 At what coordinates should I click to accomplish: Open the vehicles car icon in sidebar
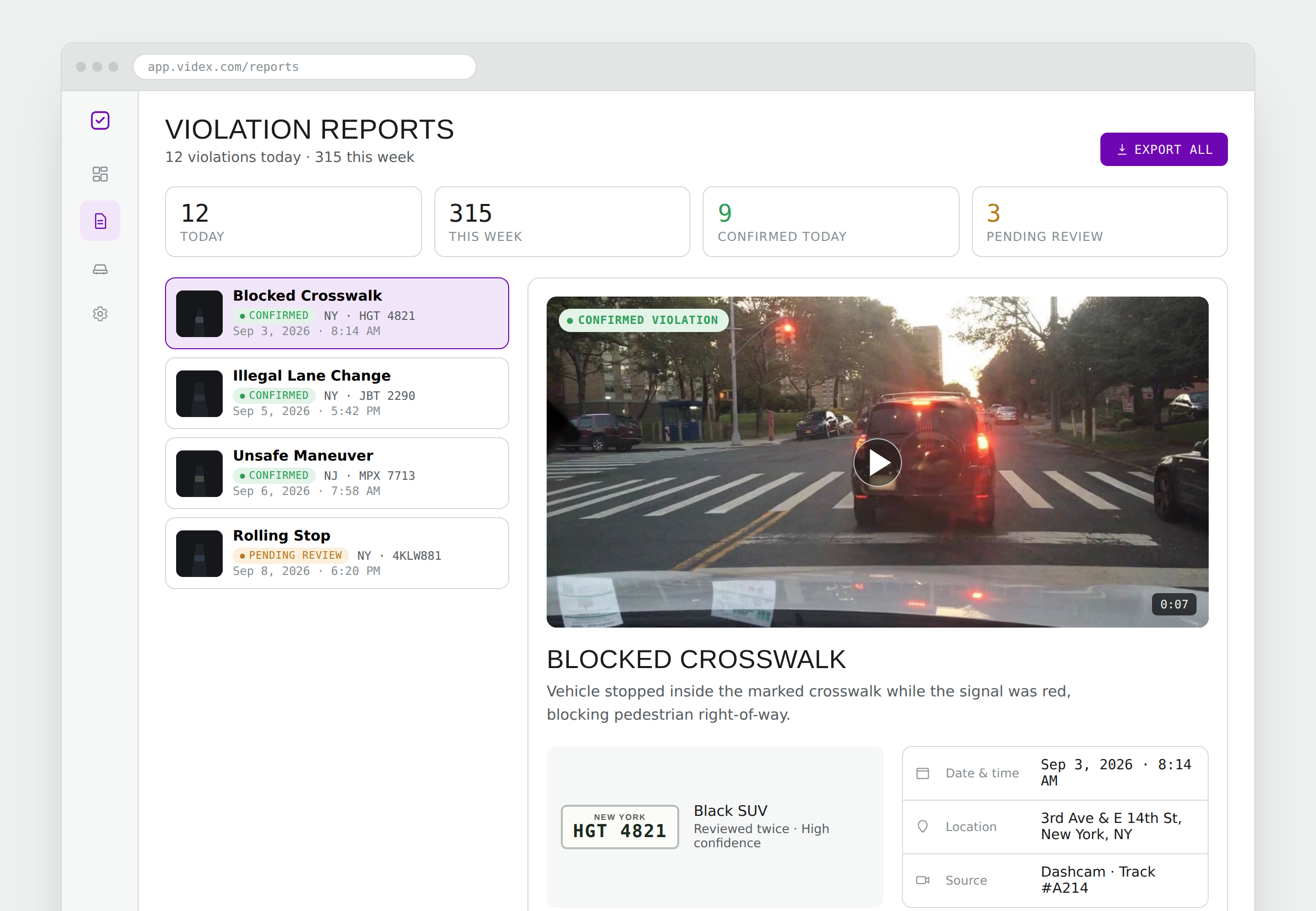(x=100, y=269)
